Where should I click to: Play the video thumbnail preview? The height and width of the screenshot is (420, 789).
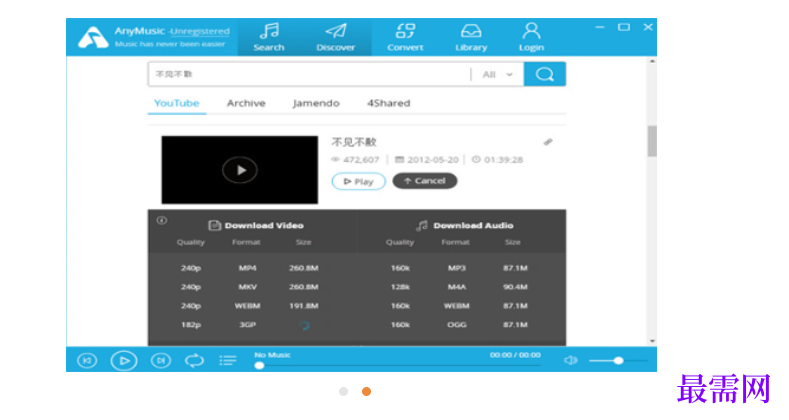pos(240,170)
